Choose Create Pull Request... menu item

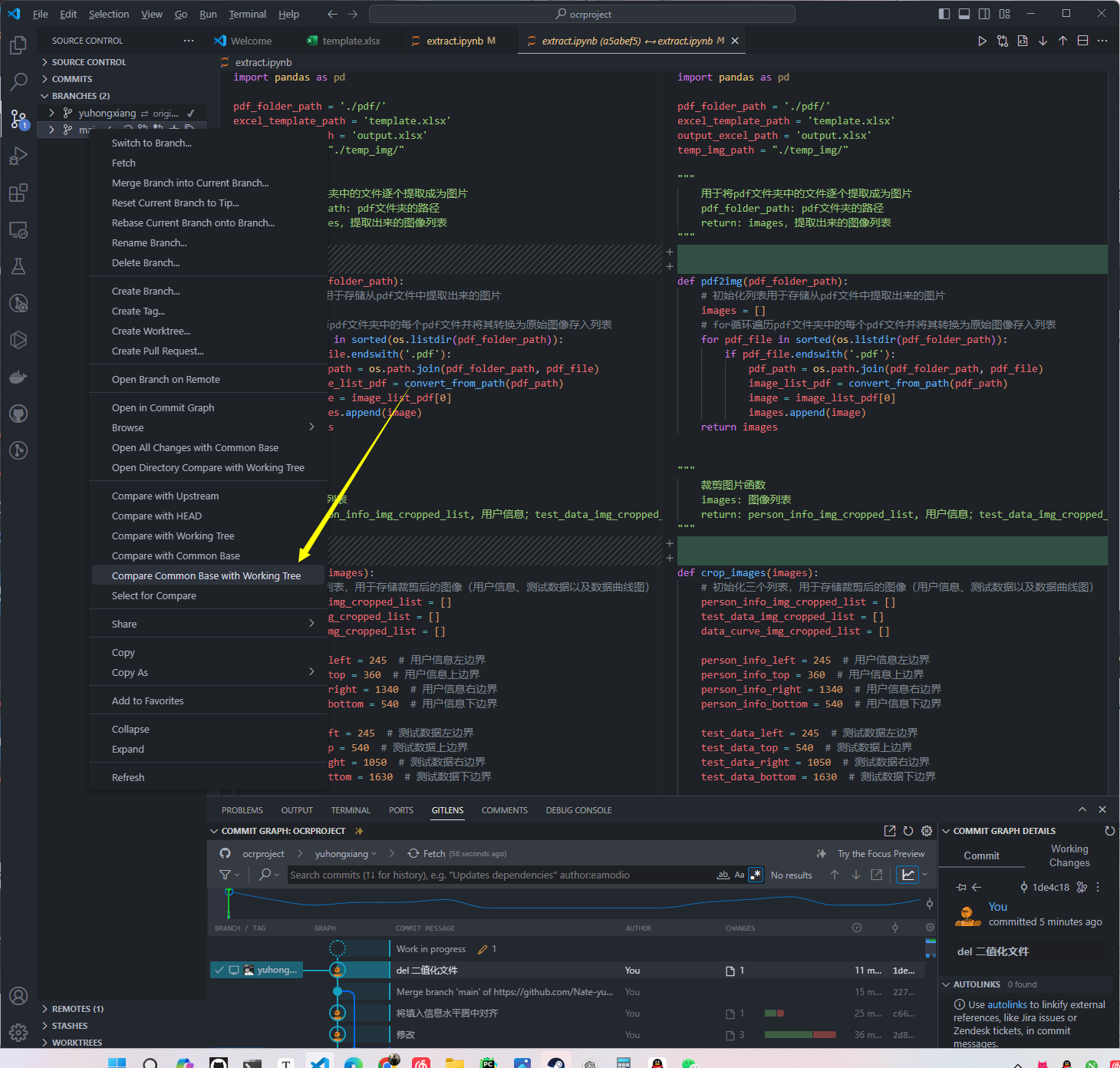(209, 351)
